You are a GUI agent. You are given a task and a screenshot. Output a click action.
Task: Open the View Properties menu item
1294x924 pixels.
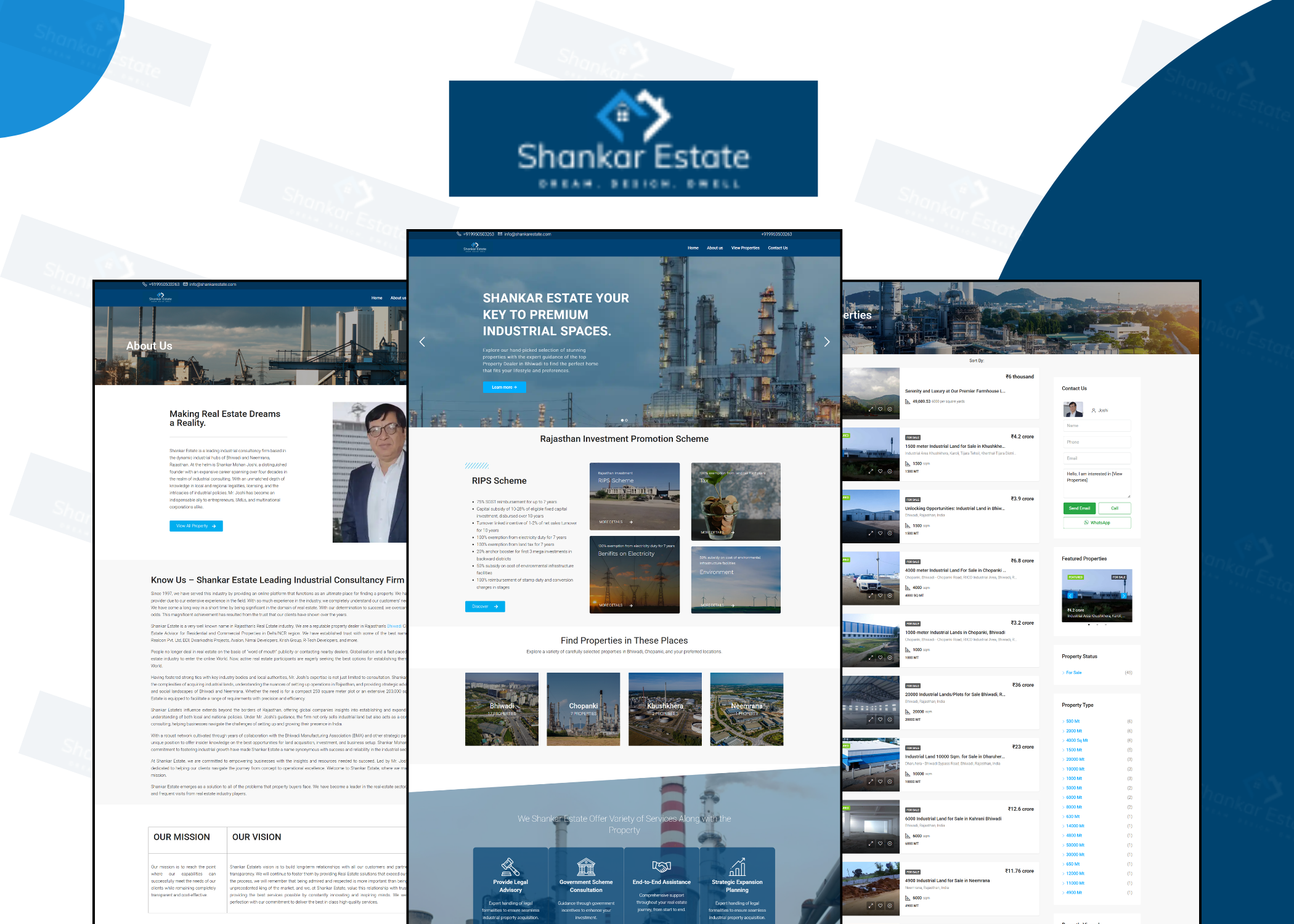[745, 248]
